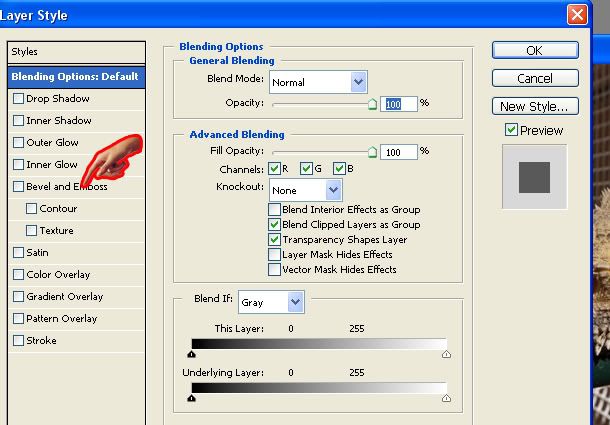Open the Contour settings label
This screenshot has width=610, height=425.
point(58,208)
